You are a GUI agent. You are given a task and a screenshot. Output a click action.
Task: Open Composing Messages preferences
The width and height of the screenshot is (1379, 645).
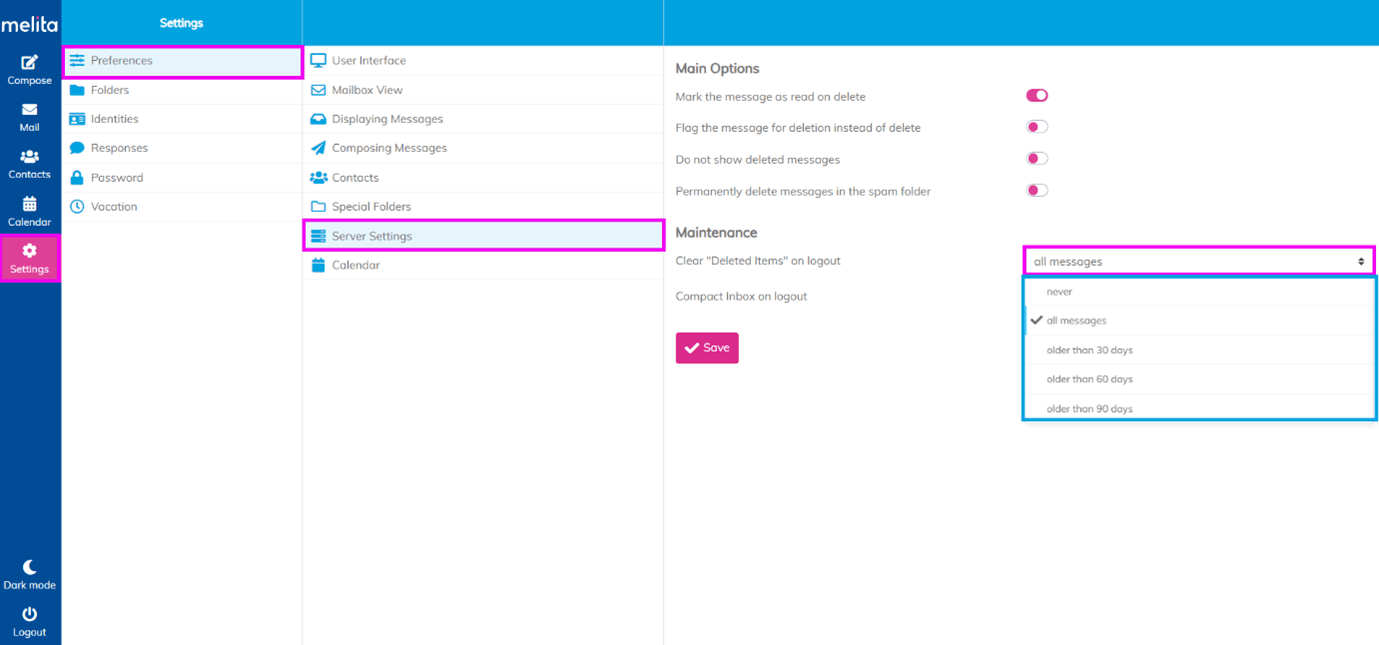[x=389, y=148]
